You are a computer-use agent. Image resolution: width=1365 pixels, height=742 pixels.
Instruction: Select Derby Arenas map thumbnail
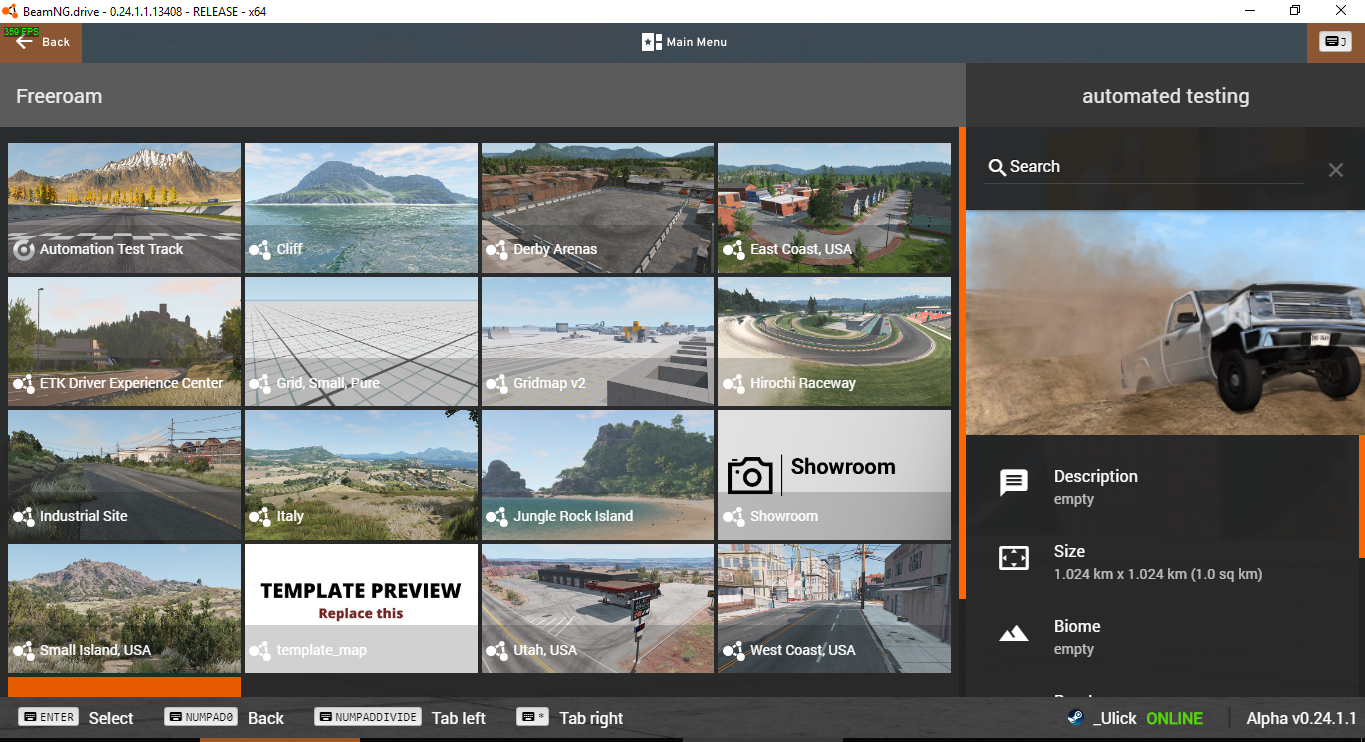point(598,208)
